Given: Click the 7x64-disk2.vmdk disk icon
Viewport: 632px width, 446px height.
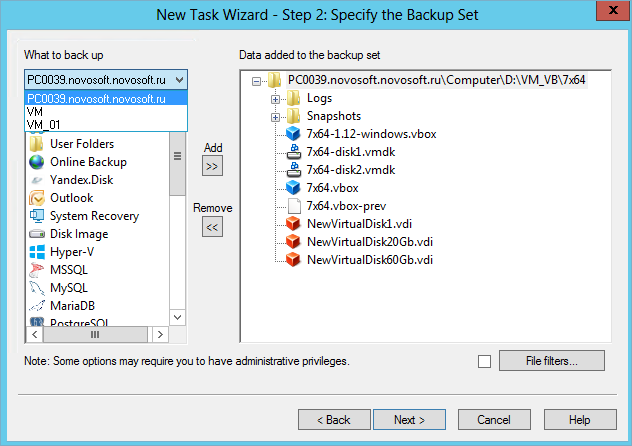Looking at the screenshot, I should (x=293, y=170).
